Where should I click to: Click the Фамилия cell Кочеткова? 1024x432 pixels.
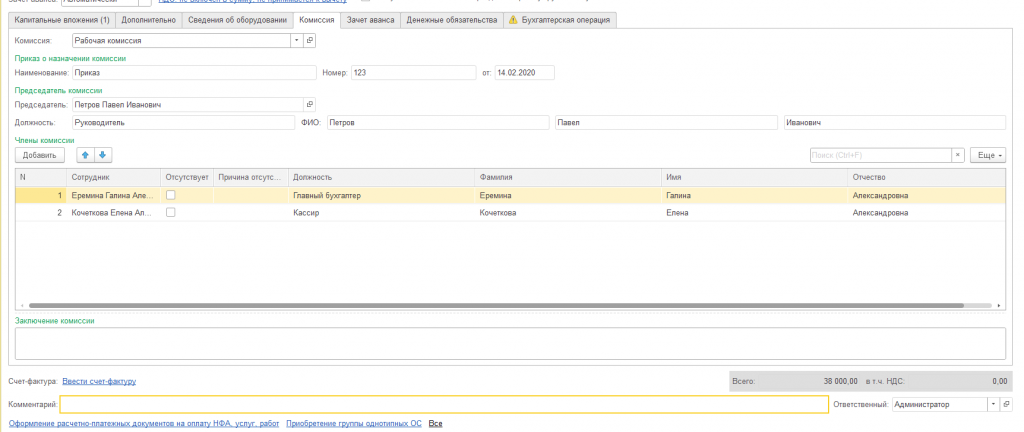click(x=568, y=212)
